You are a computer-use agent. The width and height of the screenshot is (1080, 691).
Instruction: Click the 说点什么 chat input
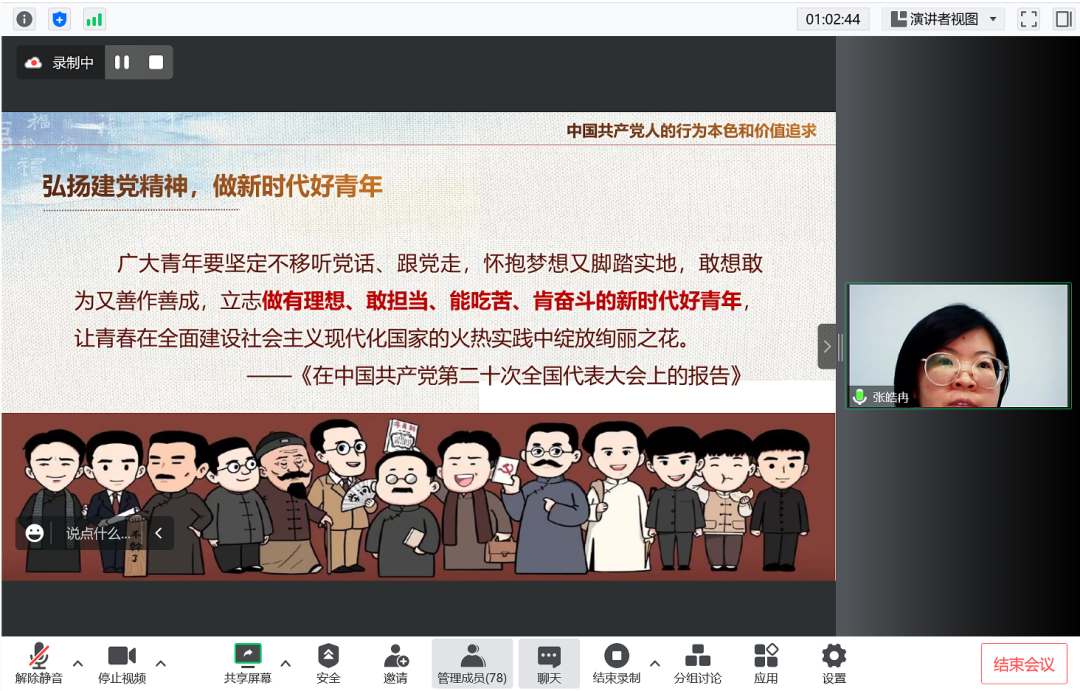[97, 533]
